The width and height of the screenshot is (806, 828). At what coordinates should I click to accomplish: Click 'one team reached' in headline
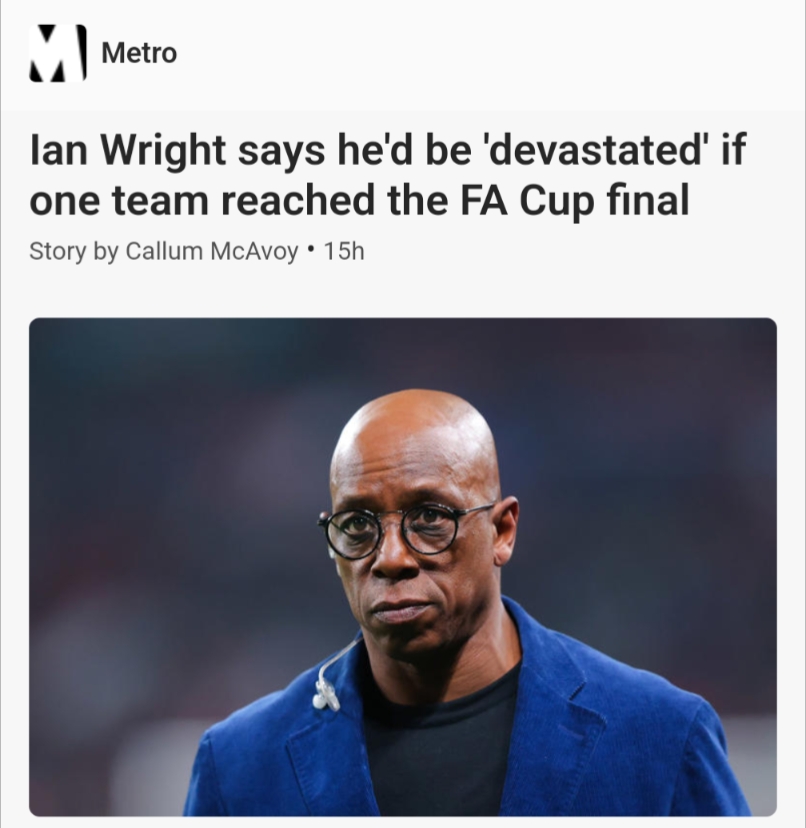(204, 201)
